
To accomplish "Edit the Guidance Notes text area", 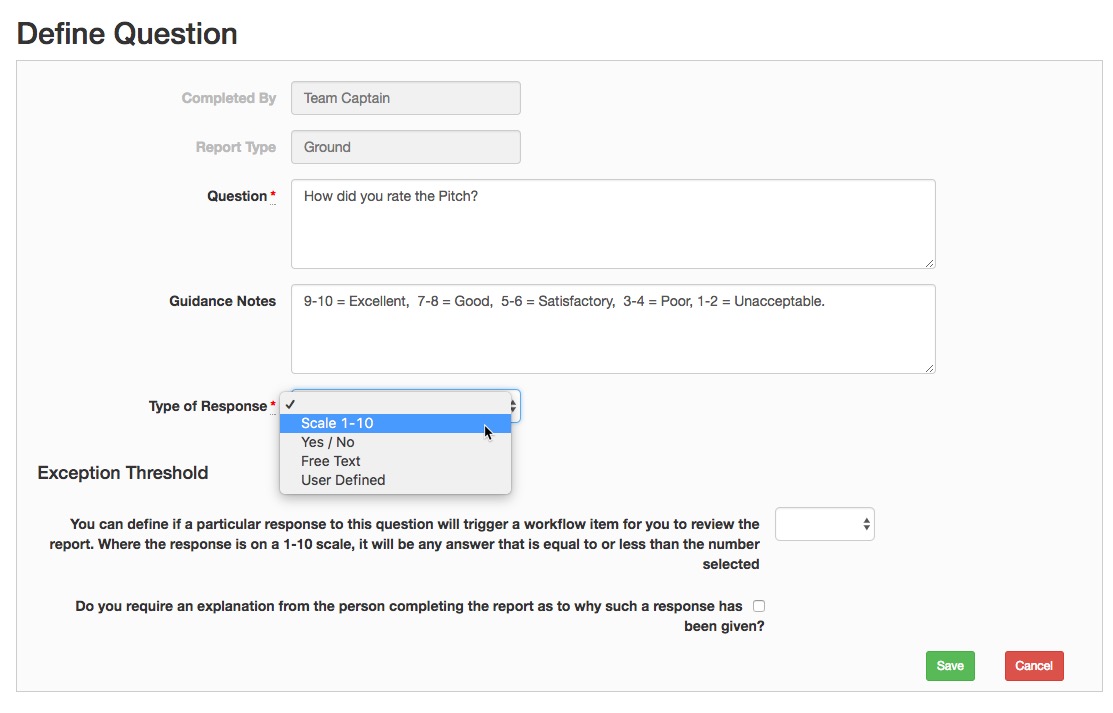I will 613,329.
